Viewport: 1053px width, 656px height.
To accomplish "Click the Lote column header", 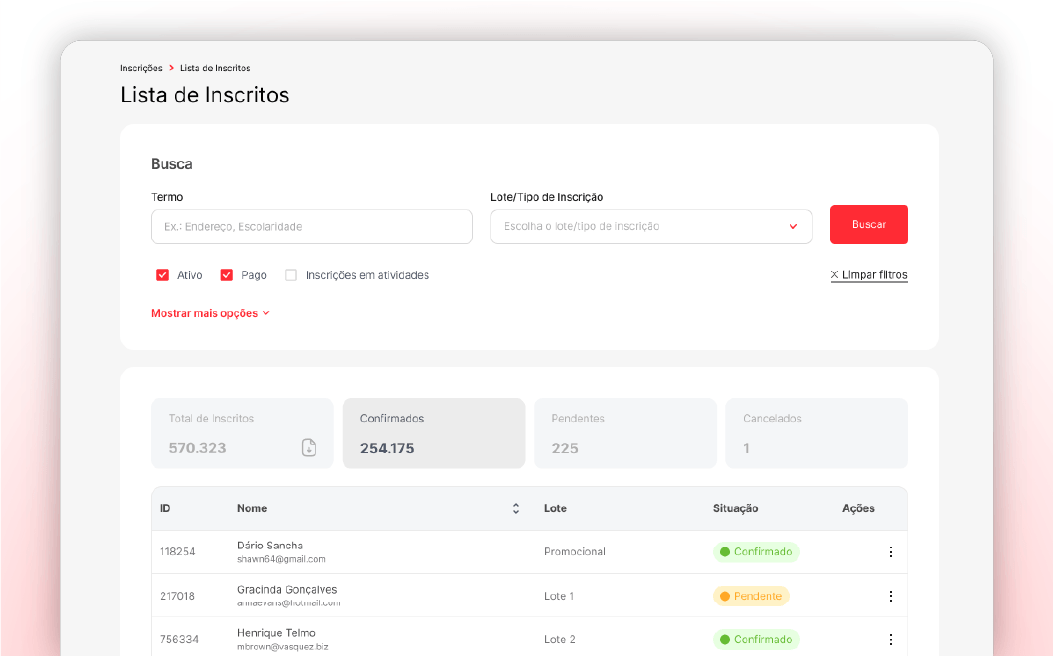I will point(555,508).
